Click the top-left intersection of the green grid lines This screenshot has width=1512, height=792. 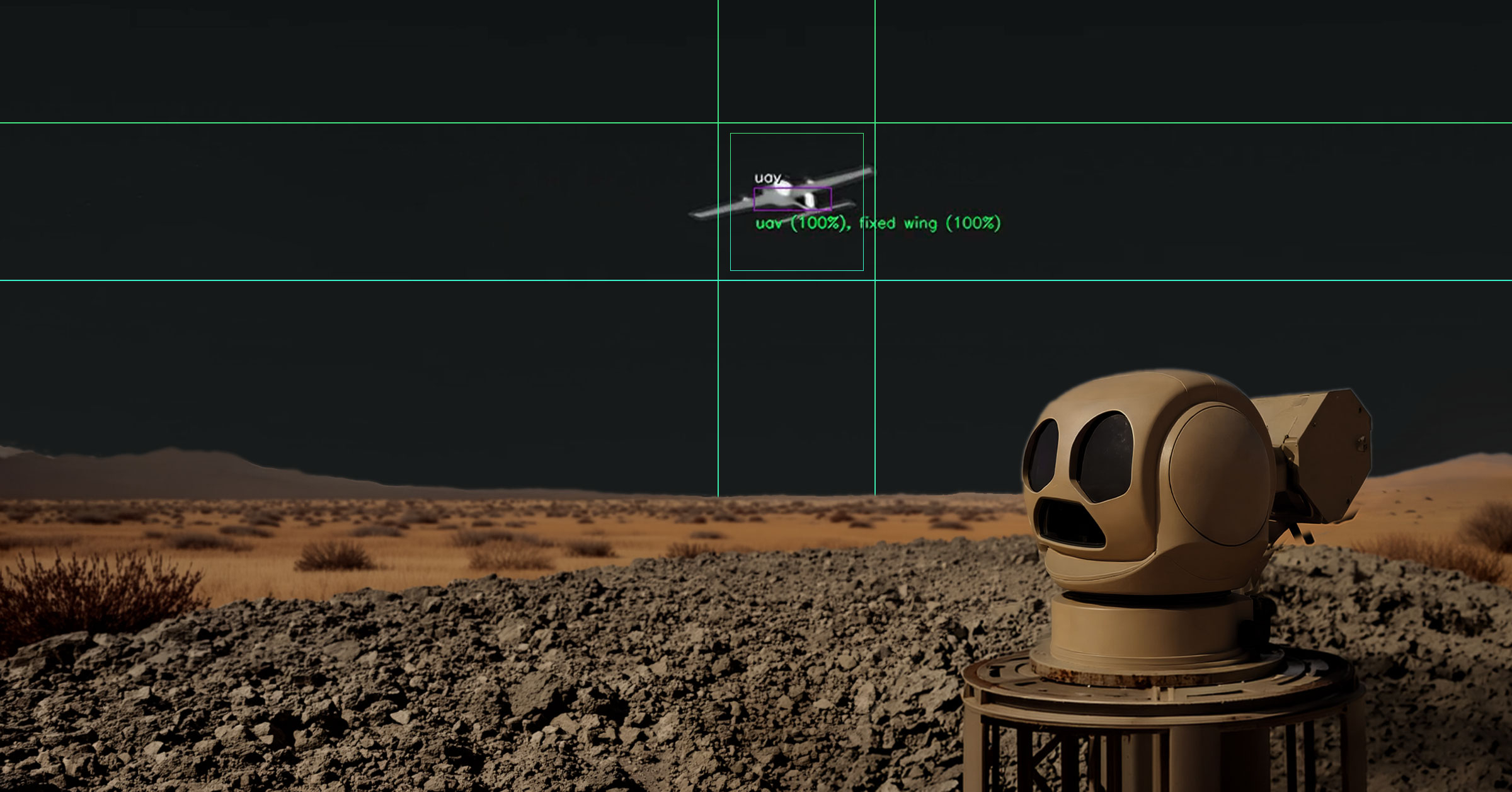point(718,123)
